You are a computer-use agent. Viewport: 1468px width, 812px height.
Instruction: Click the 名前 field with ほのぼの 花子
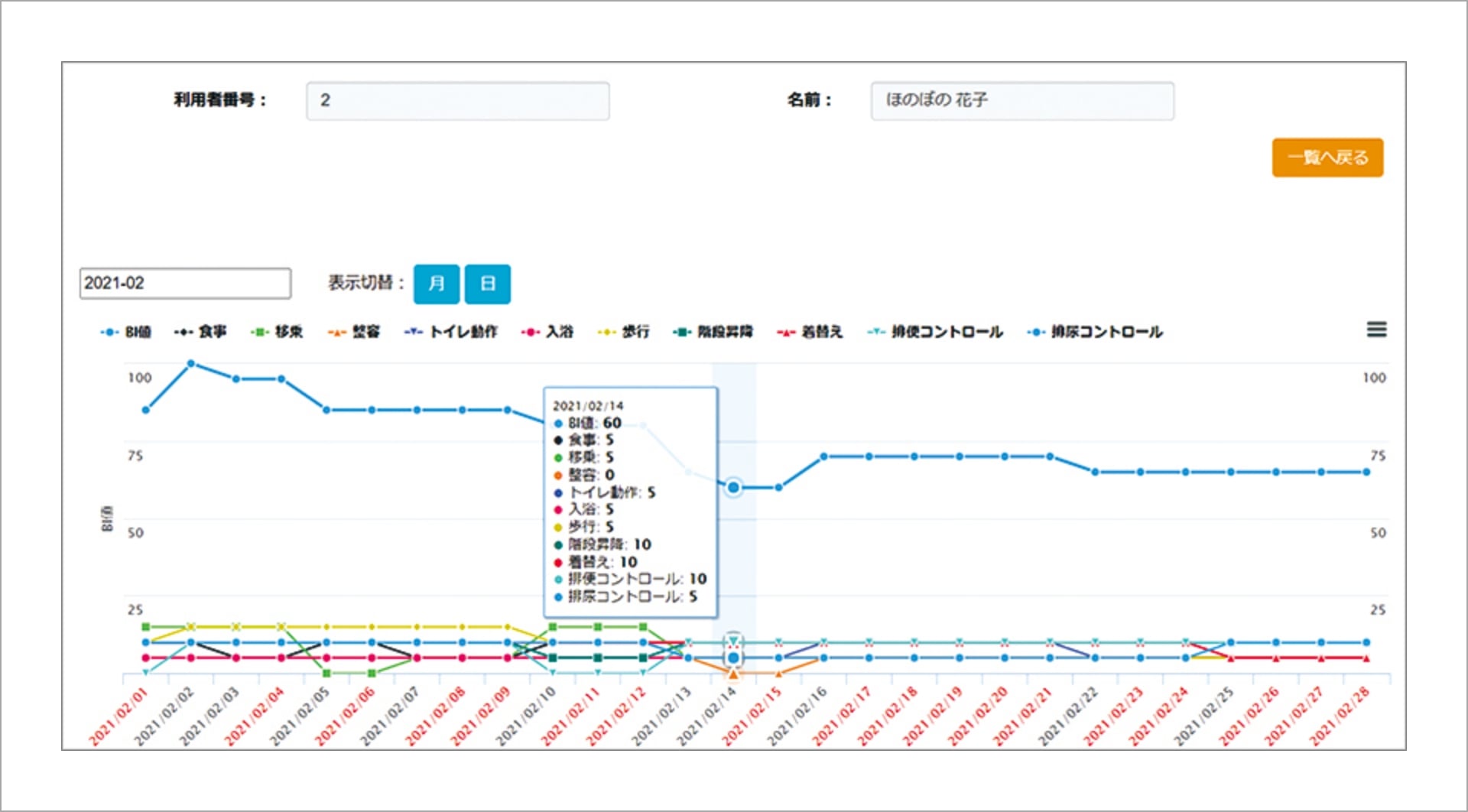(1021, 101)
